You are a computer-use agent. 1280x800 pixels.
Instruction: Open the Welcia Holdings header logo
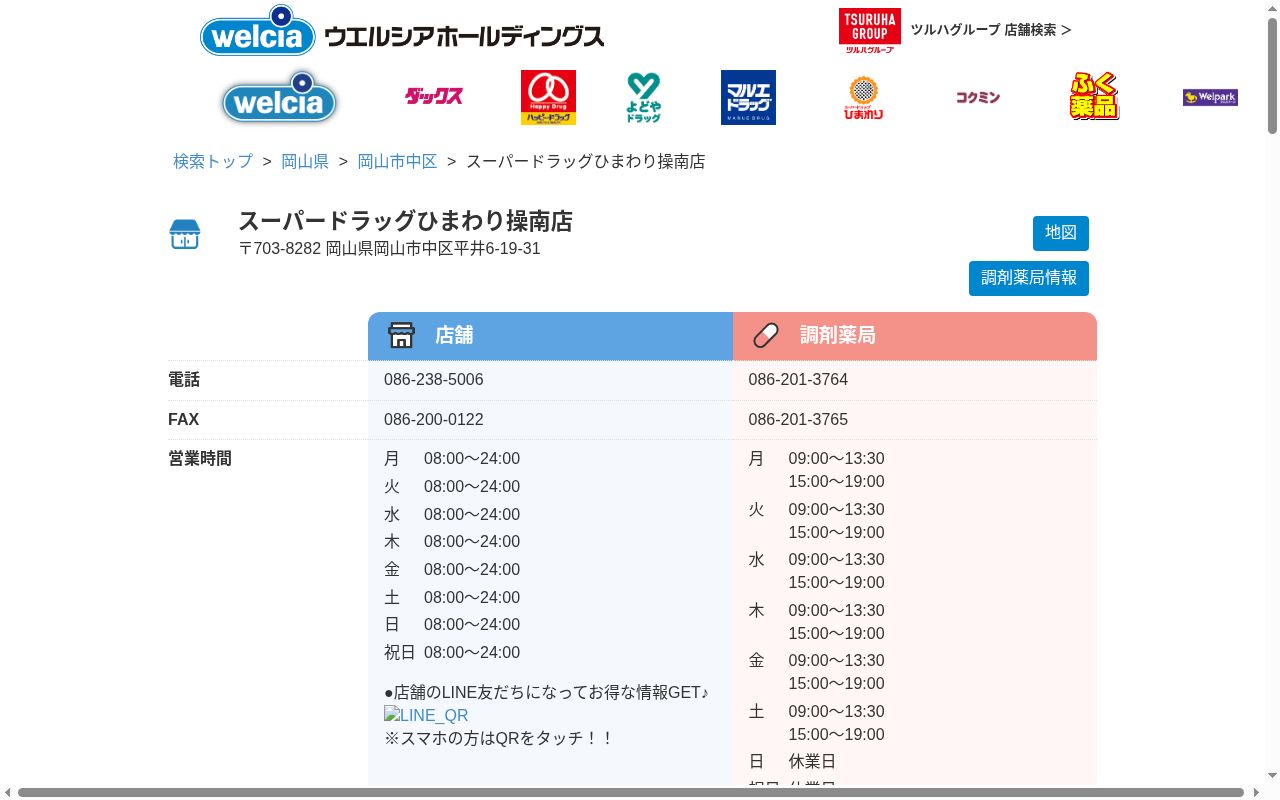(402, 31)
